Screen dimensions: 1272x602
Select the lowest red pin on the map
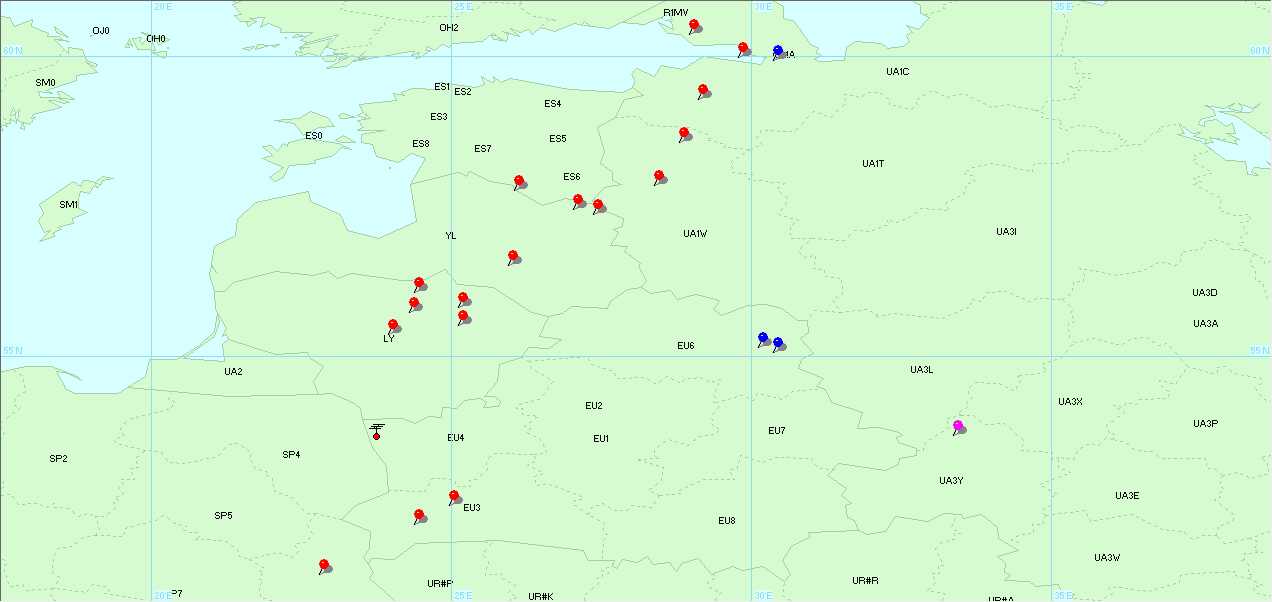(x=324, y=565)
